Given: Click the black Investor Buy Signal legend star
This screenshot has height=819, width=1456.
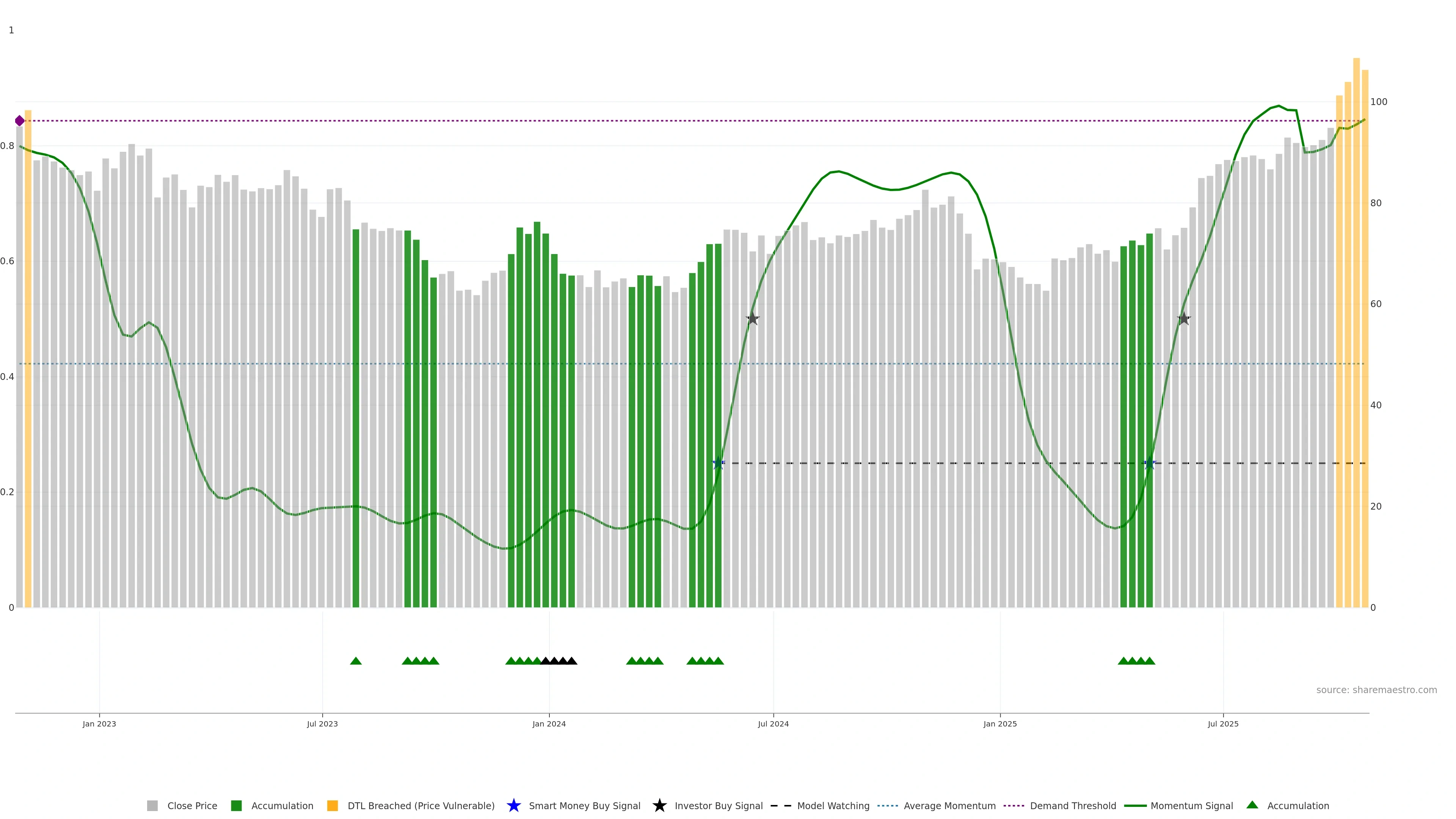Looking at the screenshot, I should coord(659,805).
